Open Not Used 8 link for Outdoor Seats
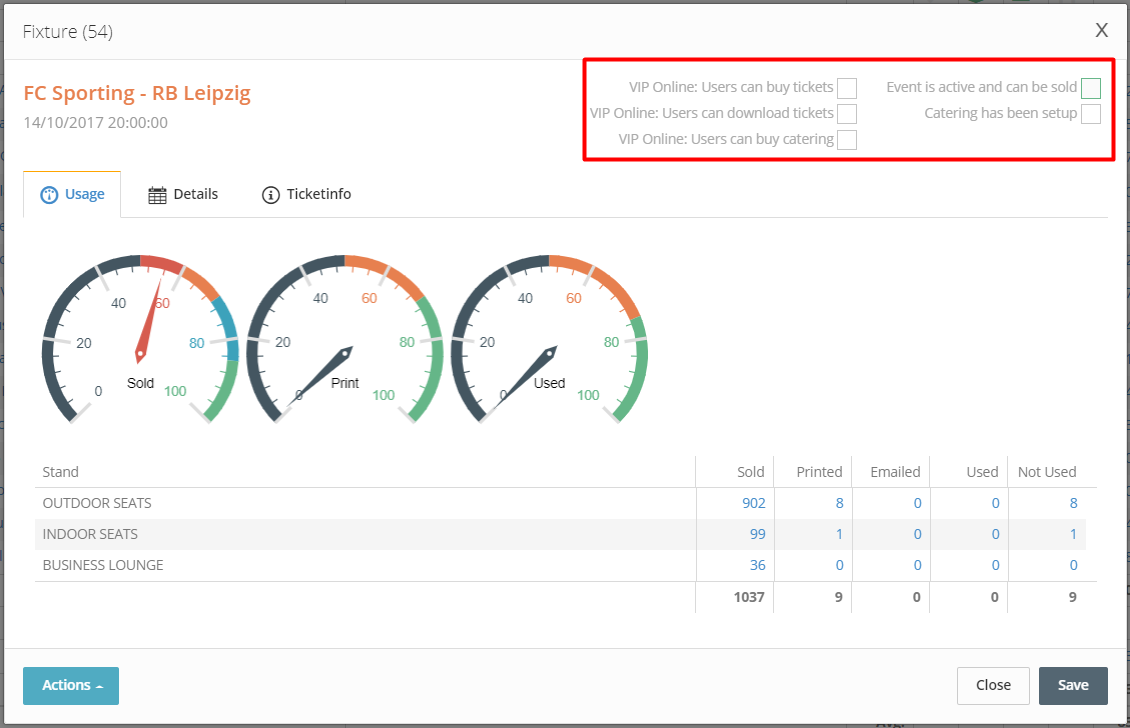 click(x=1073, y=503)
